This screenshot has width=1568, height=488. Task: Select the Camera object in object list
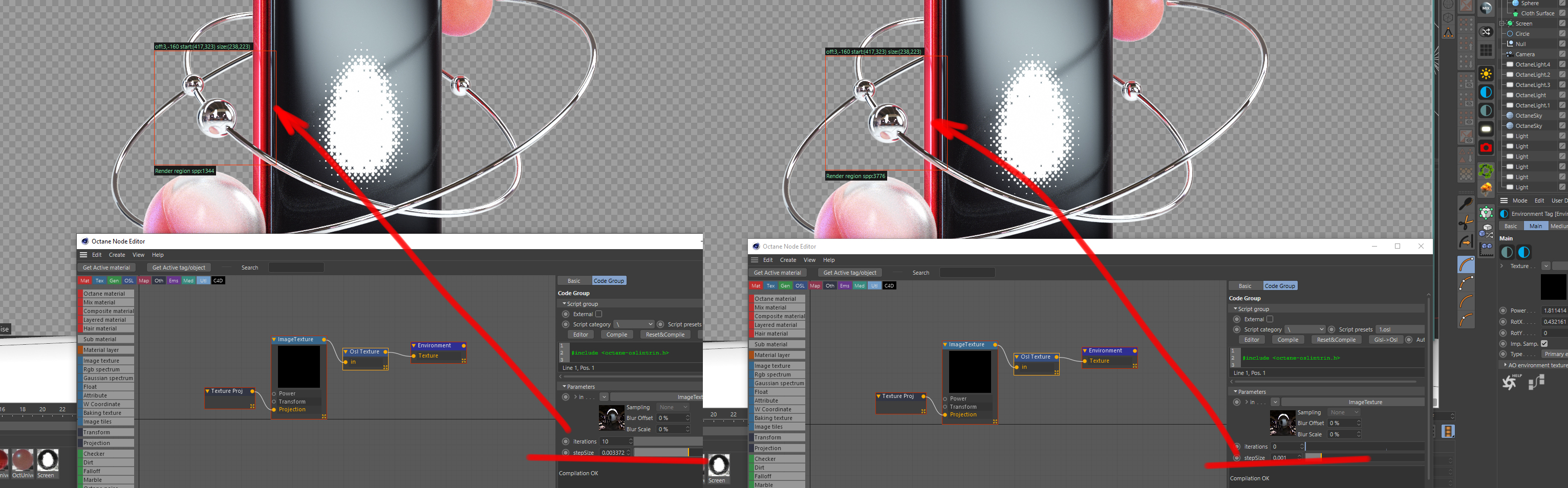(x=1524, y=54)
